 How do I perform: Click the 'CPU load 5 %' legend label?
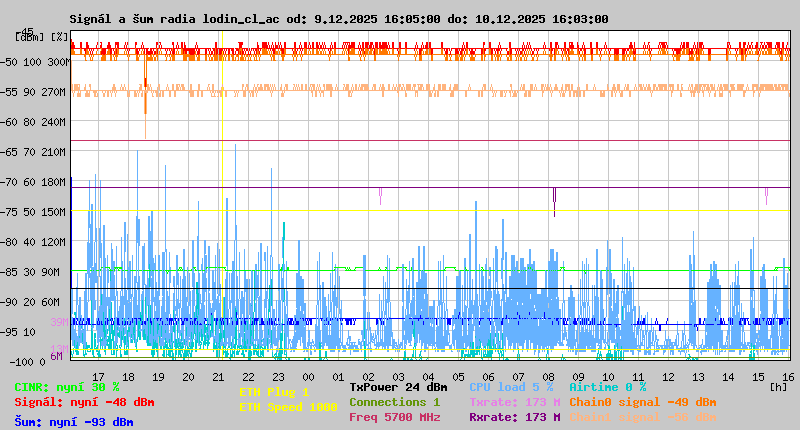(x=511, y=387)
